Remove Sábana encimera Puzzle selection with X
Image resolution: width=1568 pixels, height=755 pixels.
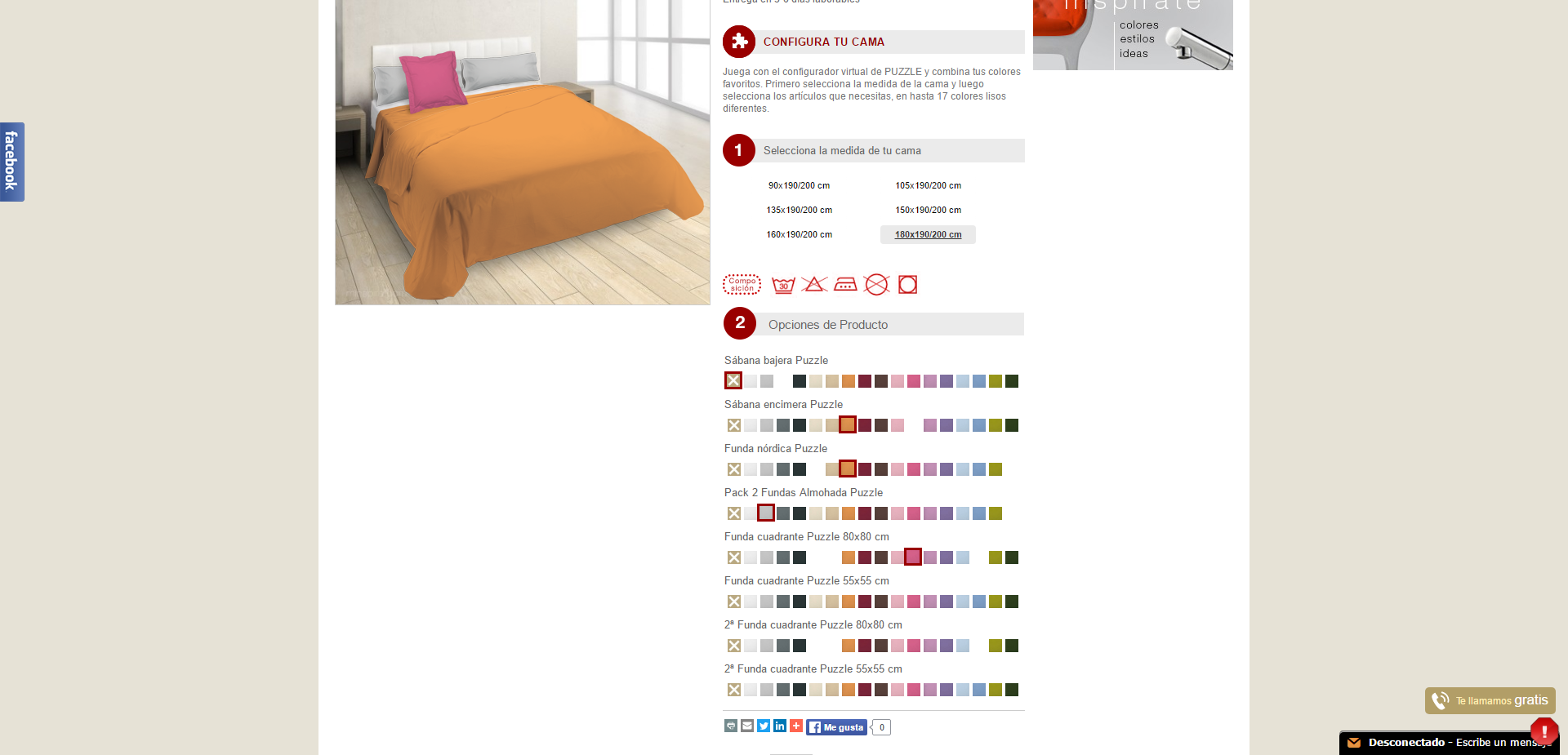coord(734,425)
